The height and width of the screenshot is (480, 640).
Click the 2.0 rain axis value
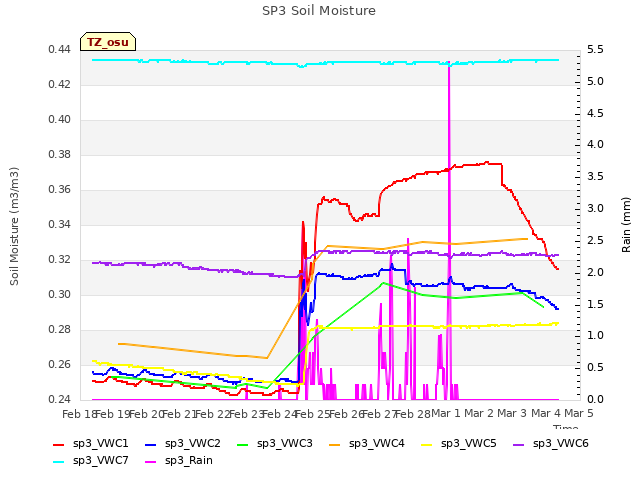tap(595, 272)
